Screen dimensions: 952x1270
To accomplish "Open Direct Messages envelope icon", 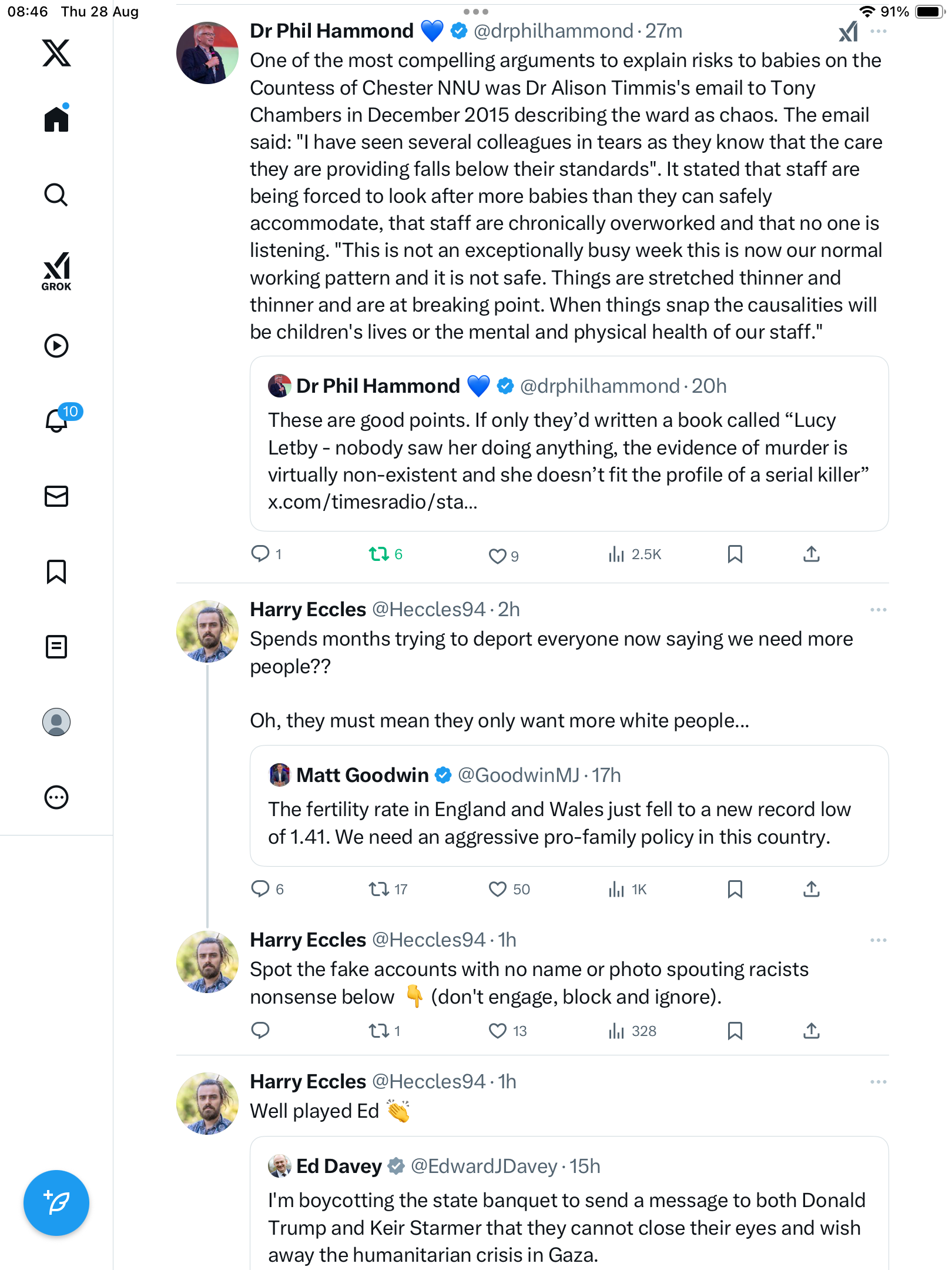I will click(x=56, y=496).
